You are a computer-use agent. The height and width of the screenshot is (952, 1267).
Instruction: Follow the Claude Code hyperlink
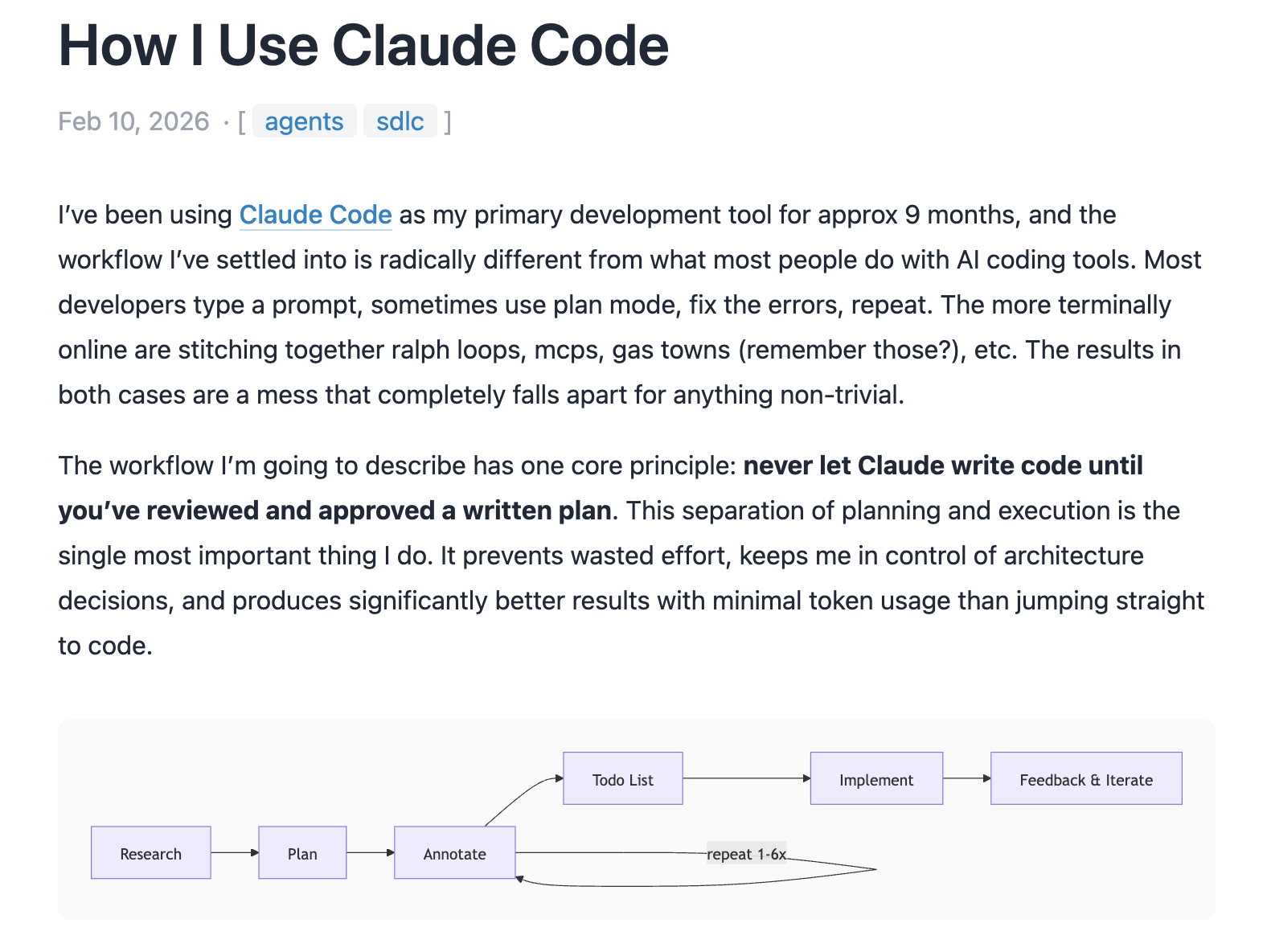[315, 215]
